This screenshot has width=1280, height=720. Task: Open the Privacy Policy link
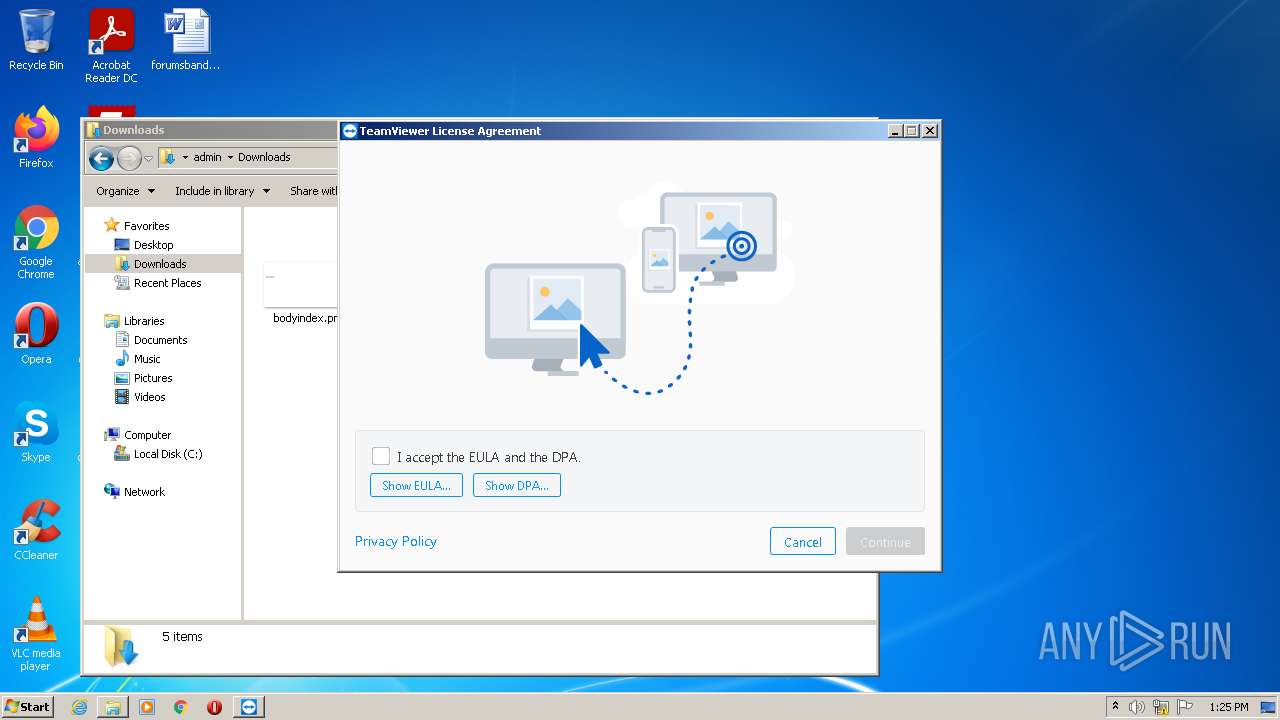click(x=396, y=541)
